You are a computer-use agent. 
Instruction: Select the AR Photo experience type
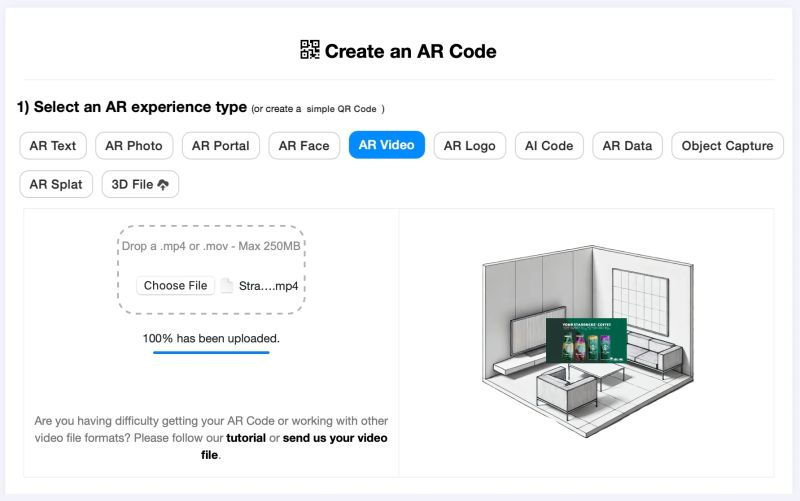click(134, 146)
